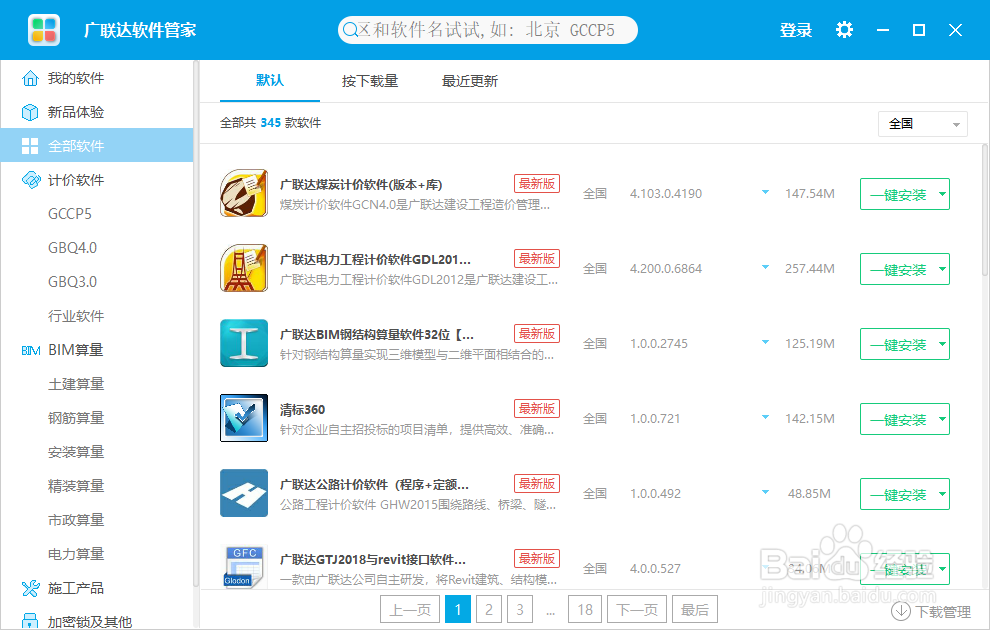The width and height of the screenshot is (990, 630).
Task: Click the search magnifier icon
Action: pyautogui.click(x=350, y=30)
